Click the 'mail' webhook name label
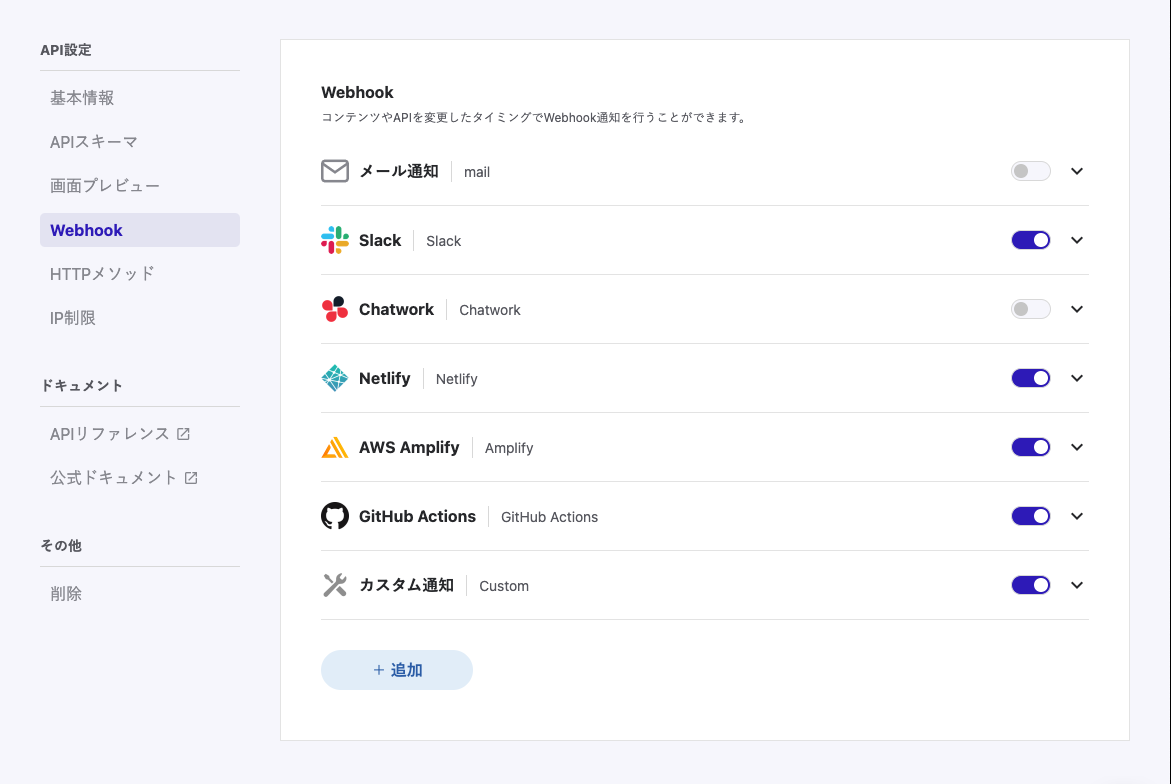The height and width of the screenshot is (784, 1171). (476, 172)
